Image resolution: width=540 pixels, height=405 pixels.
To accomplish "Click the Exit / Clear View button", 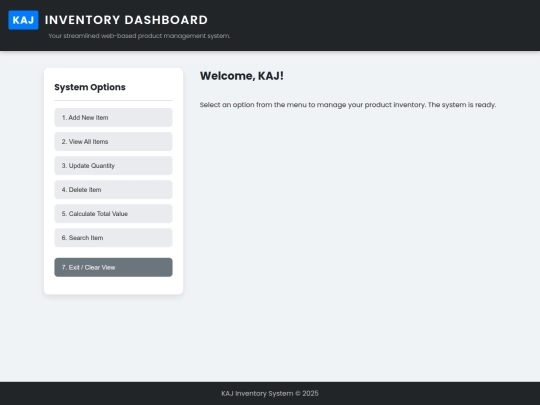I will [x=113, y=267].
